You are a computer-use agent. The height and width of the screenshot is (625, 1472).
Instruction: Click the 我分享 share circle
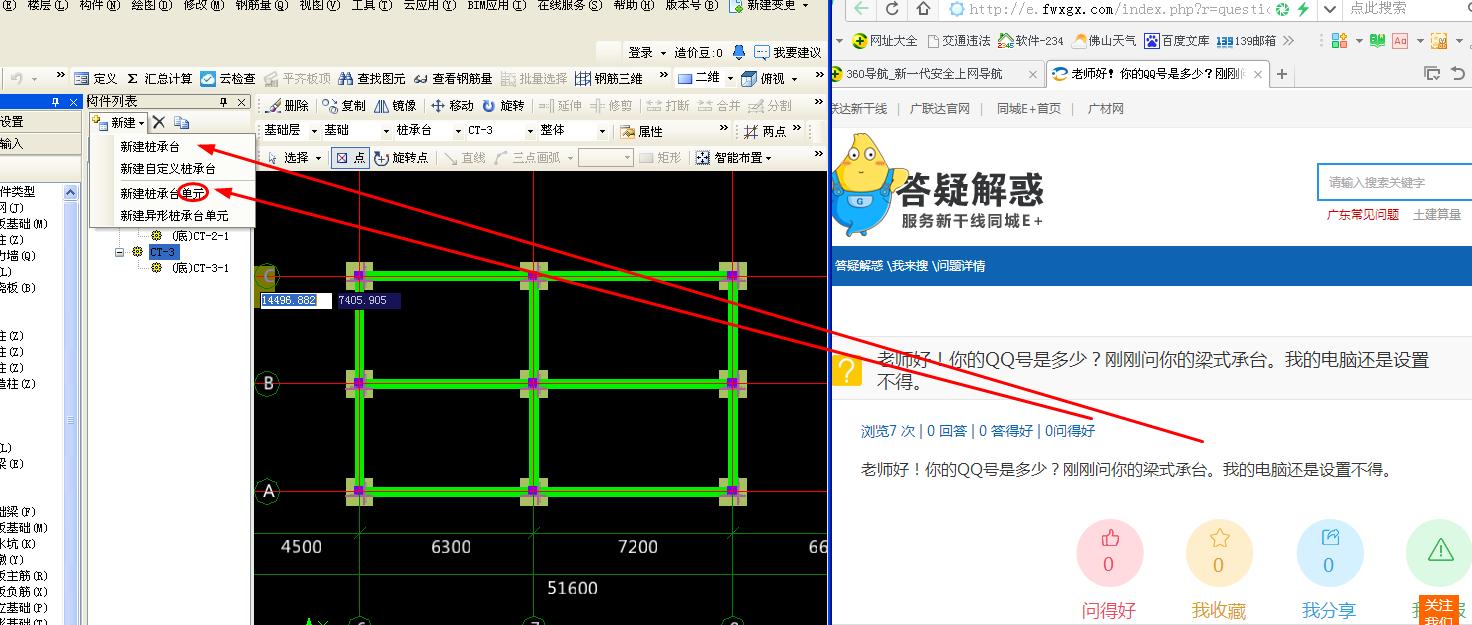pyautogui.click(x=1329, y=553)
